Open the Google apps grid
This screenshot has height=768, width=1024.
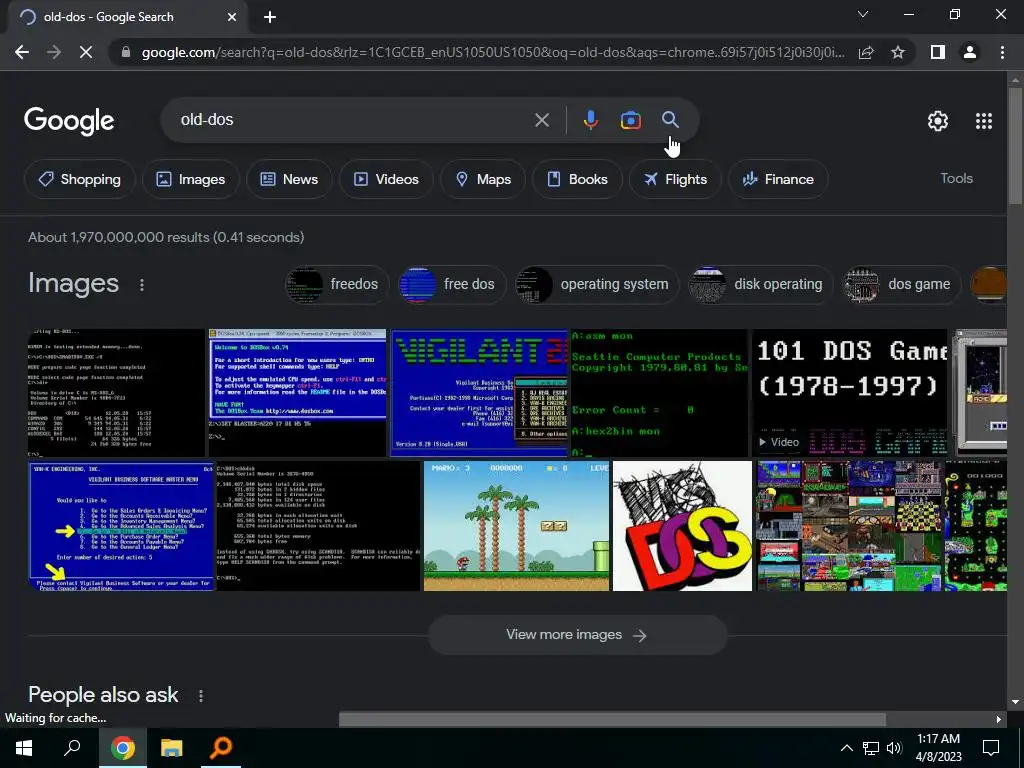tap(984, 121)
